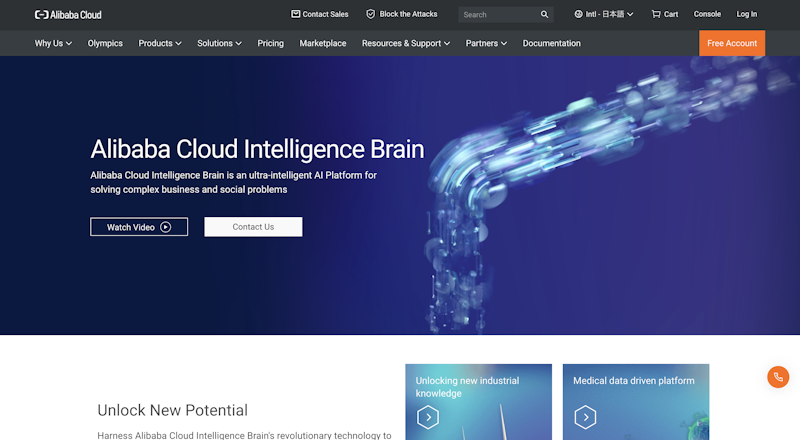Expand Resources & Support menu
Image resolution: width=800 pixels, height=440 pixels.
tap(405, 44)
